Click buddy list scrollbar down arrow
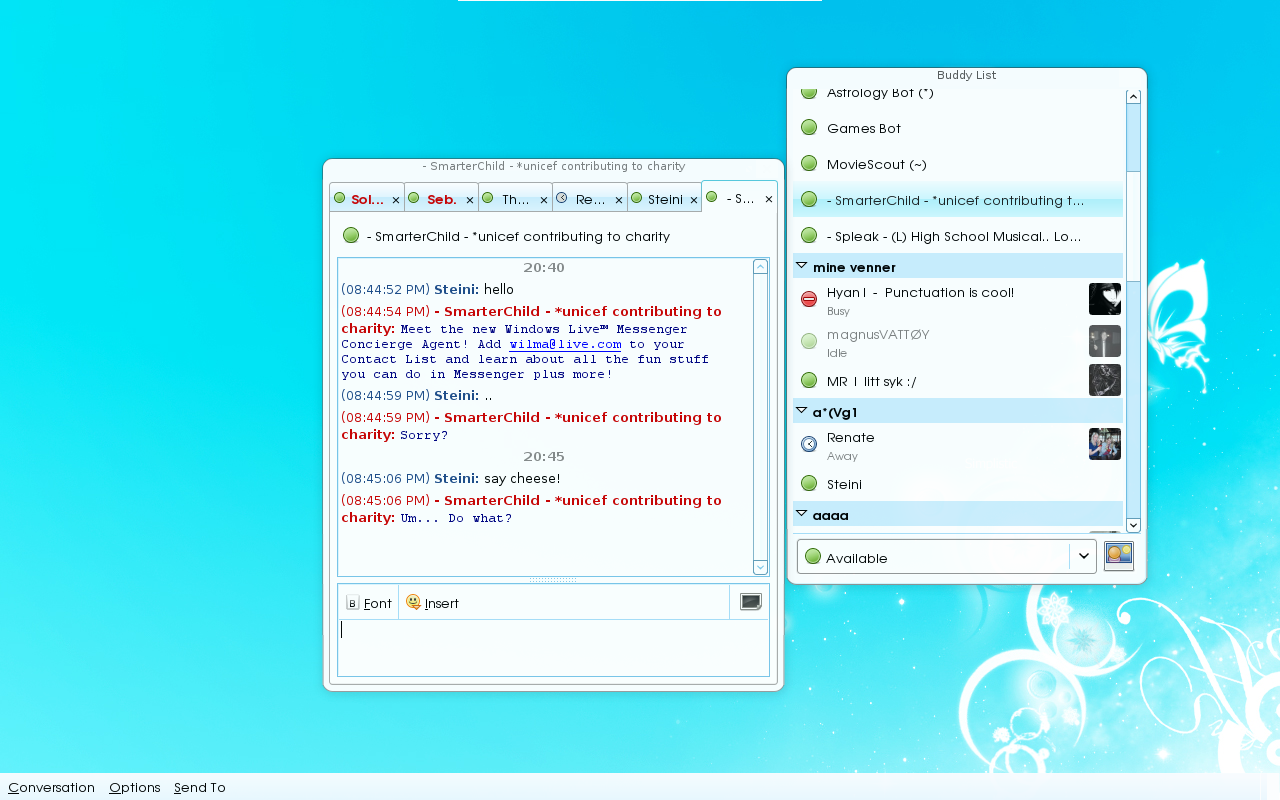 click(1133, 525)
